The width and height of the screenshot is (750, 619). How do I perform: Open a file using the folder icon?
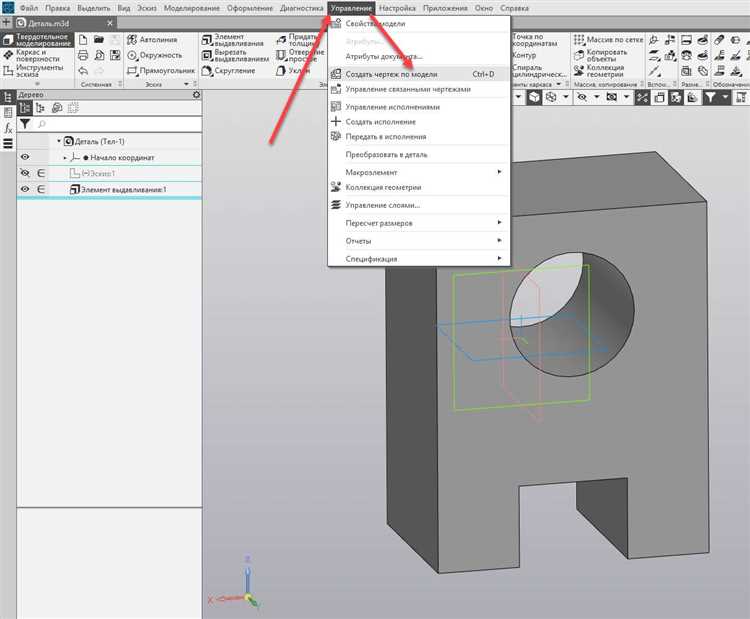click(x=99, y=40)
